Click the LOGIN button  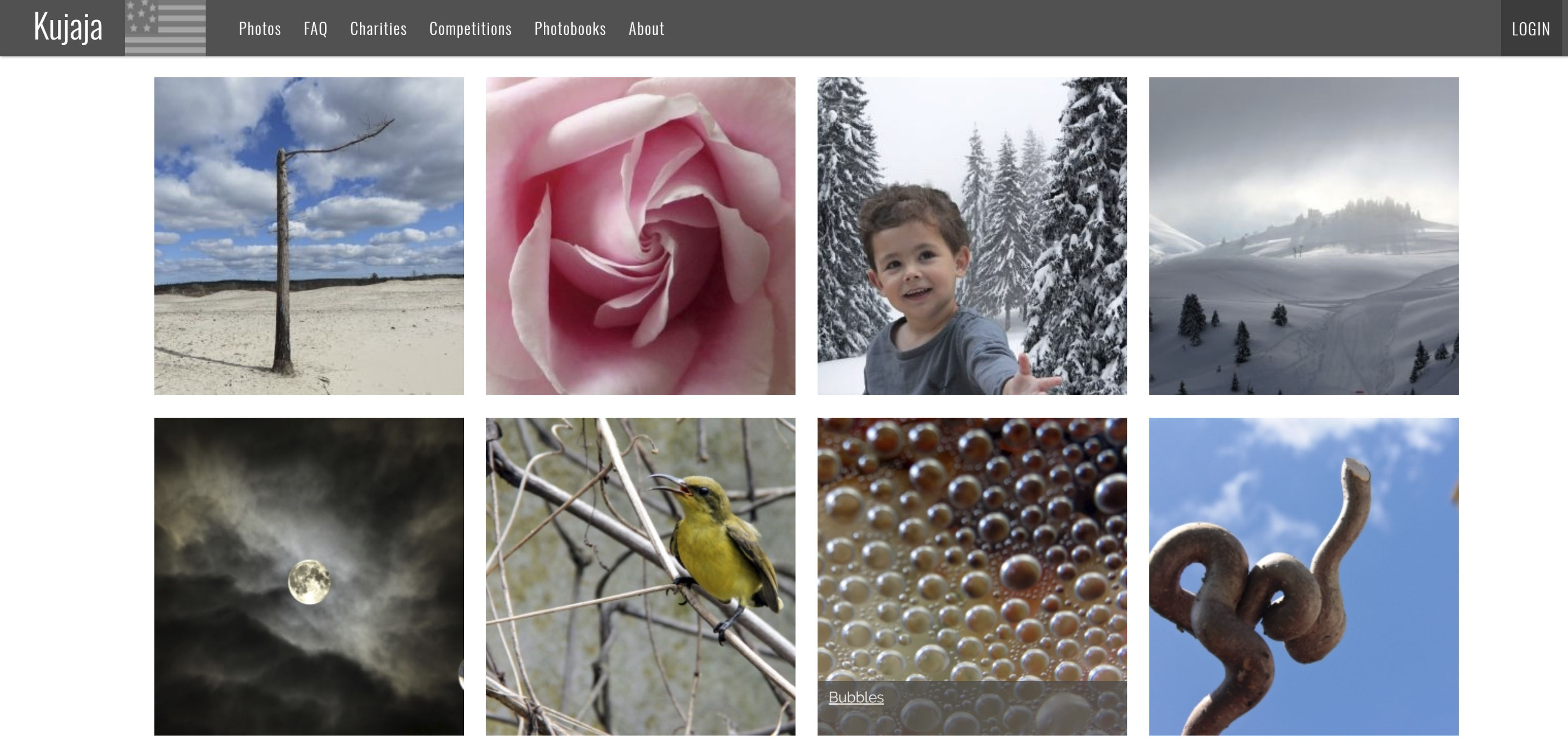tap(1531, 28)
